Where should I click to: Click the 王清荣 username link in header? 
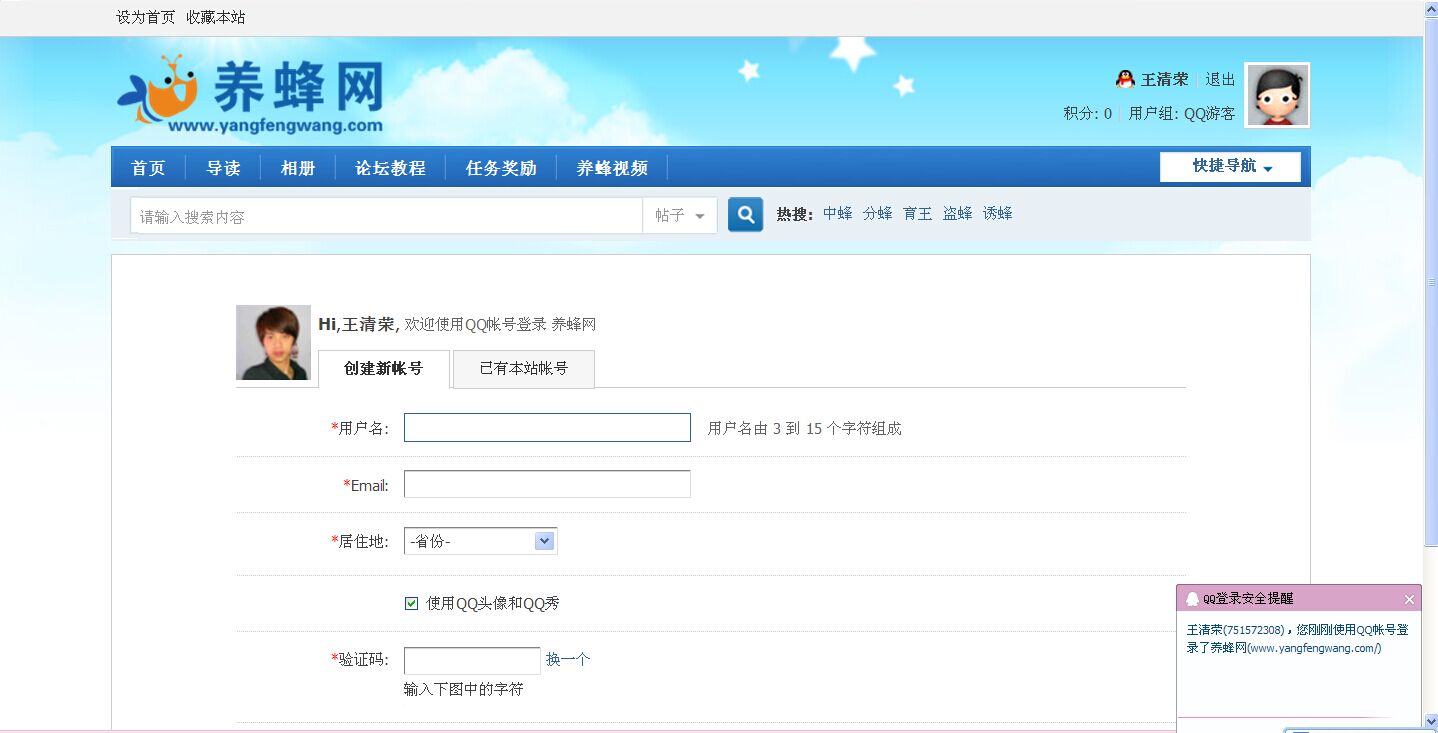coord(1165,79)
